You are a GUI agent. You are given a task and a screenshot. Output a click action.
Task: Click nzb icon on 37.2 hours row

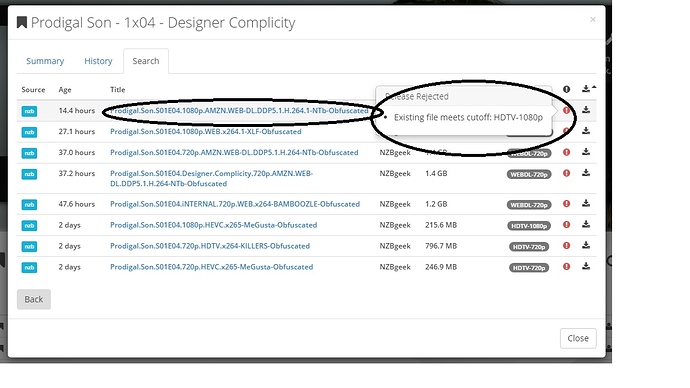click(x=29, y=174)
